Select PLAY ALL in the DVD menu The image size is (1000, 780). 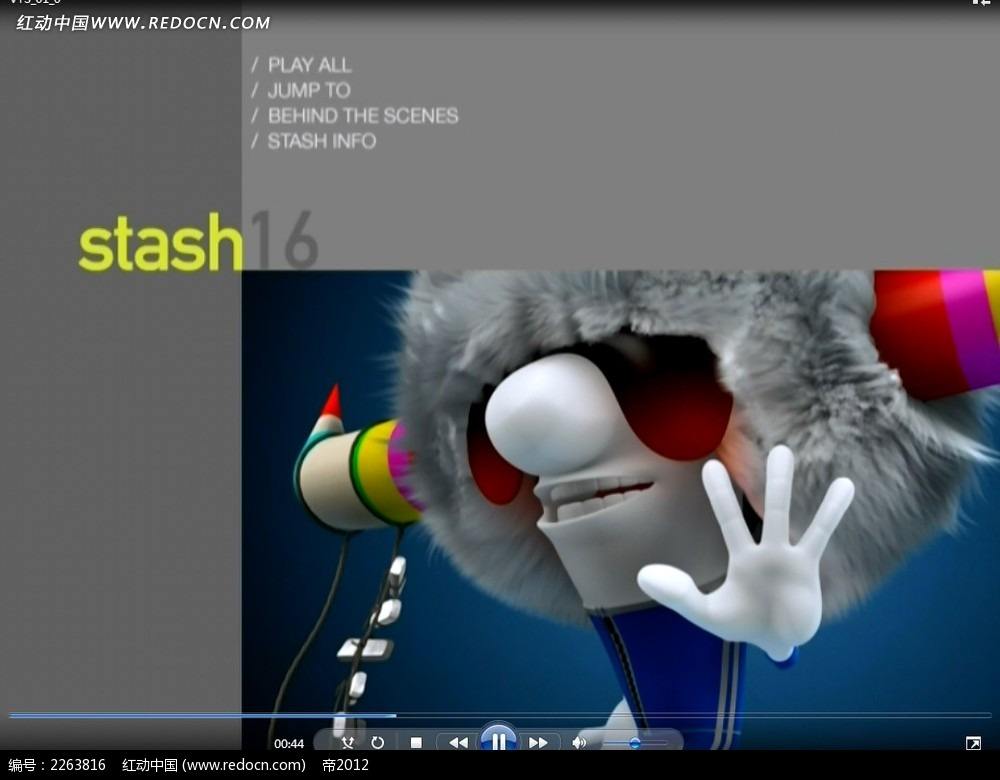pos(309,65)
